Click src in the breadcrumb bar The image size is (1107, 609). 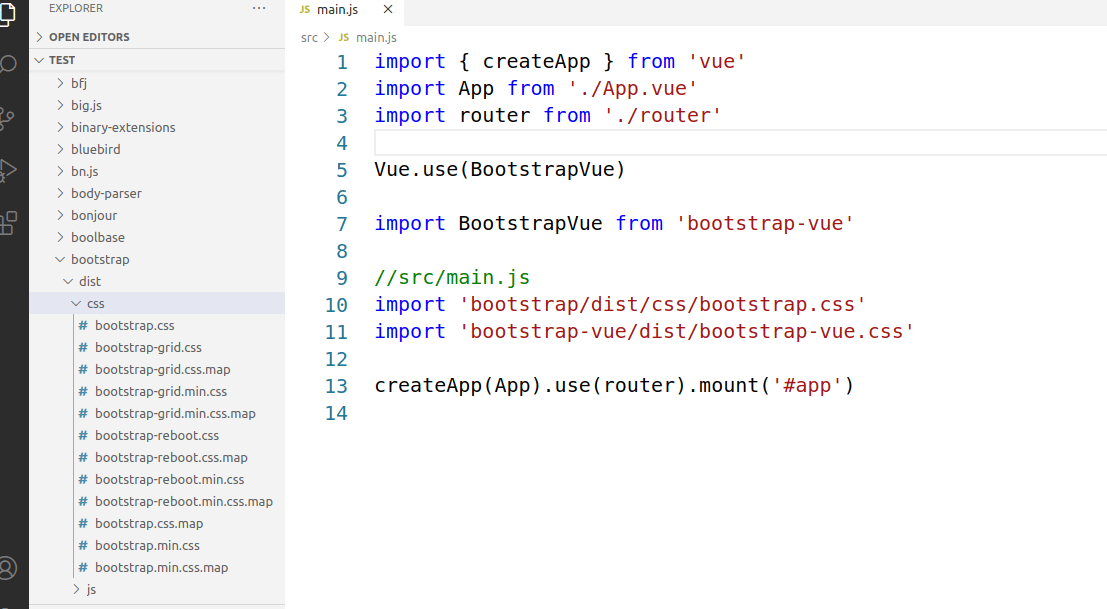point(309,37)
